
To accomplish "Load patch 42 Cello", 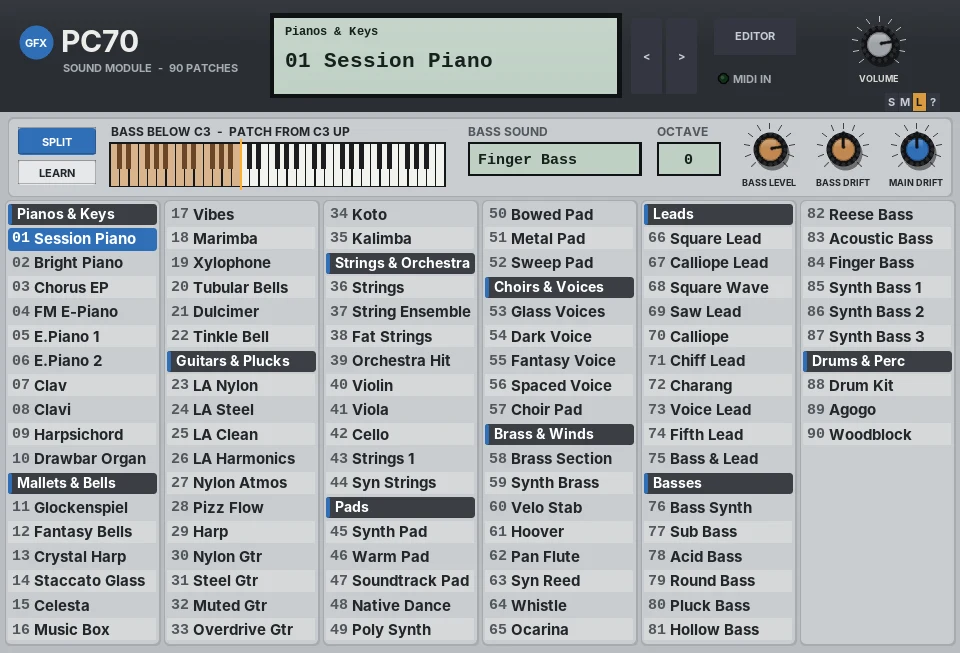I will click(400, 435).
